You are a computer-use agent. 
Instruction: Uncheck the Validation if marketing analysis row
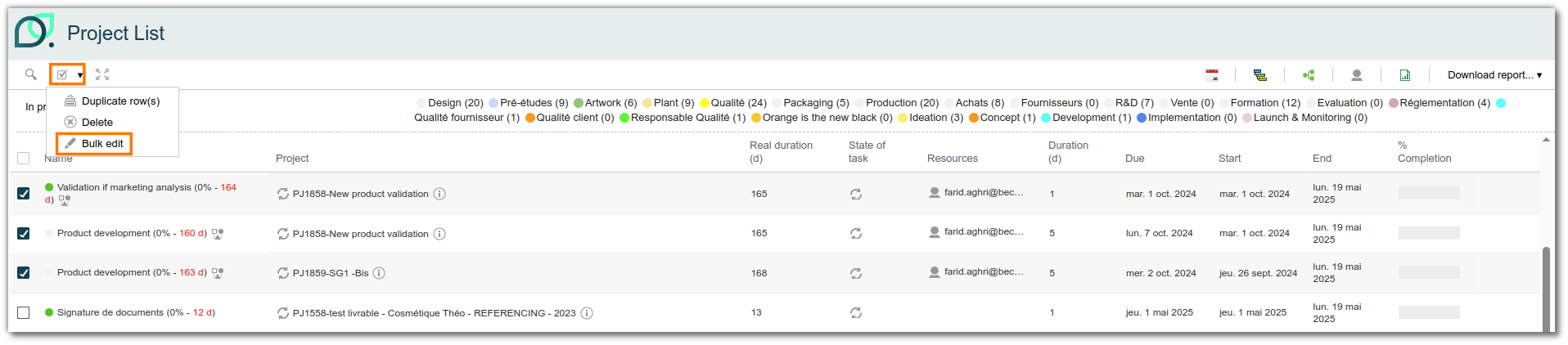(x=24, y=194)
